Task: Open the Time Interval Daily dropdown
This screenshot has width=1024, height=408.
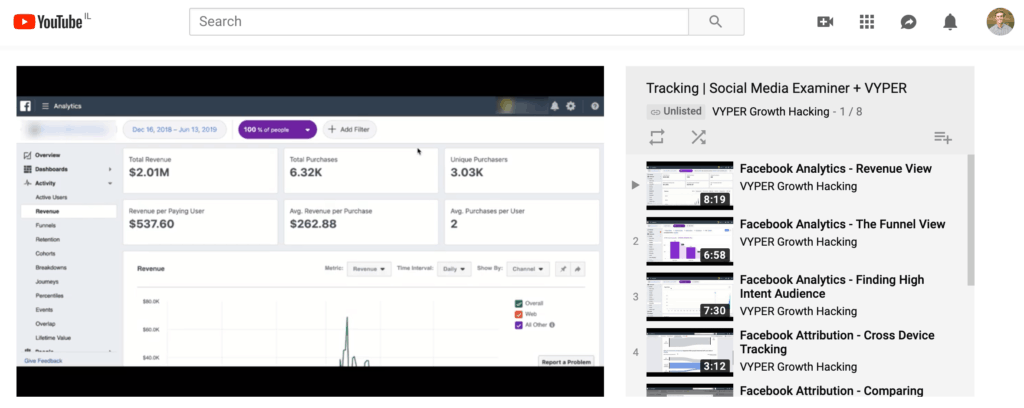Action: click(x=454, y=269)
